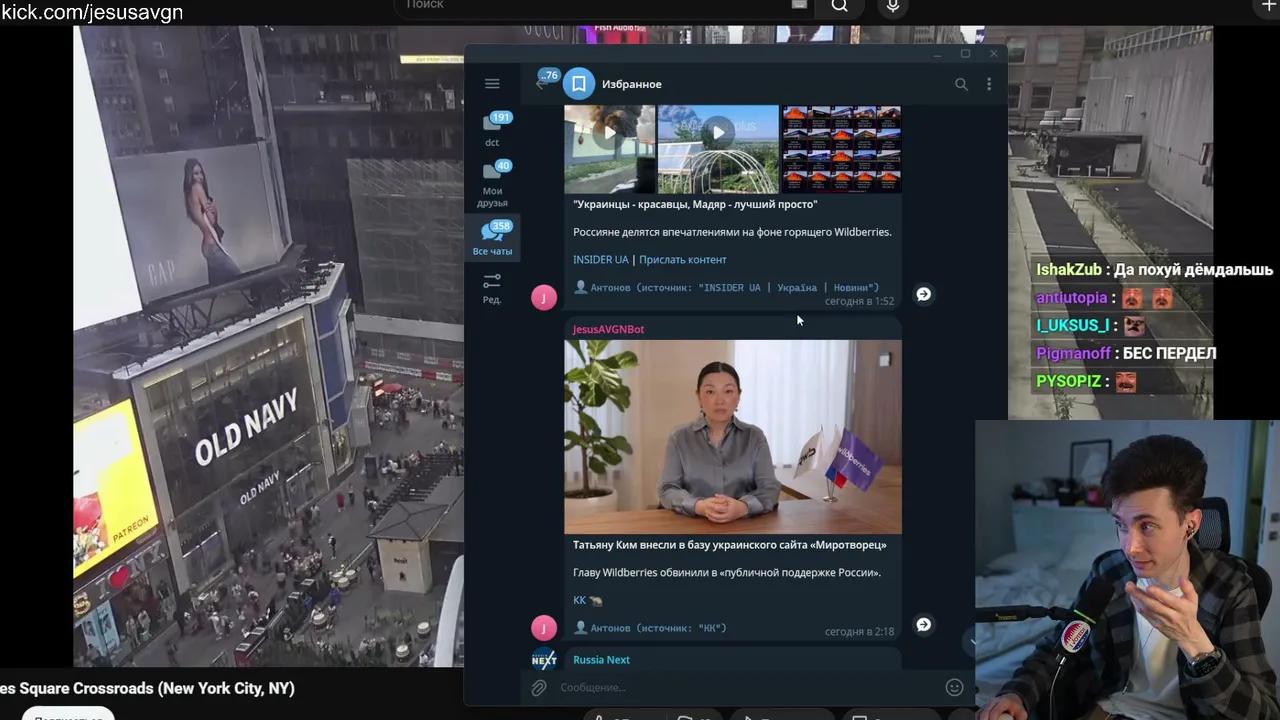Switch to the Мои друзья chat folder
The image size is (1280, 720).
[x=492, y=183]
